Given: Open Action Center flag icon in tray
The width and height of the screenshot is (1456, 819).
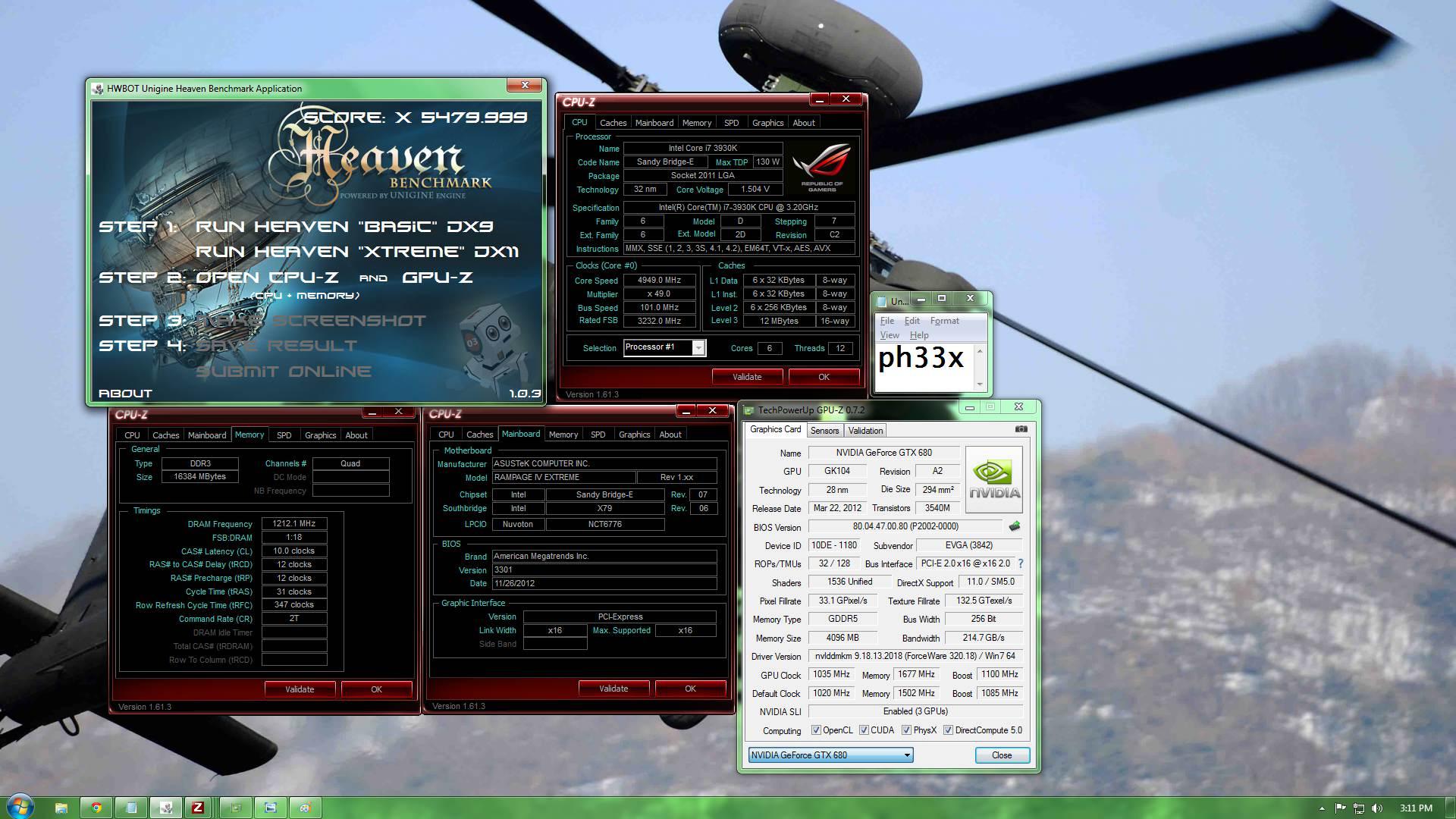Looking at the screenshot, I should point(1340,808).
